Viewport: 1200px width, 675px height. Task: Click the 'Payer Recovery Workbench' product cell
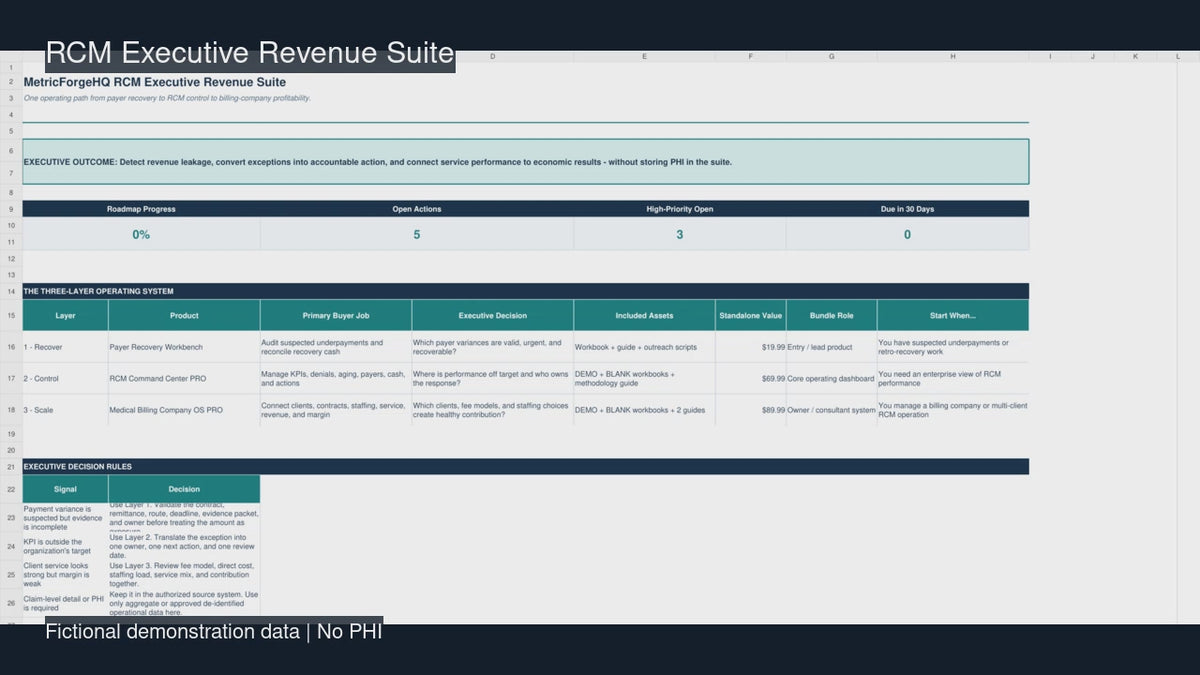coord(184,347)
